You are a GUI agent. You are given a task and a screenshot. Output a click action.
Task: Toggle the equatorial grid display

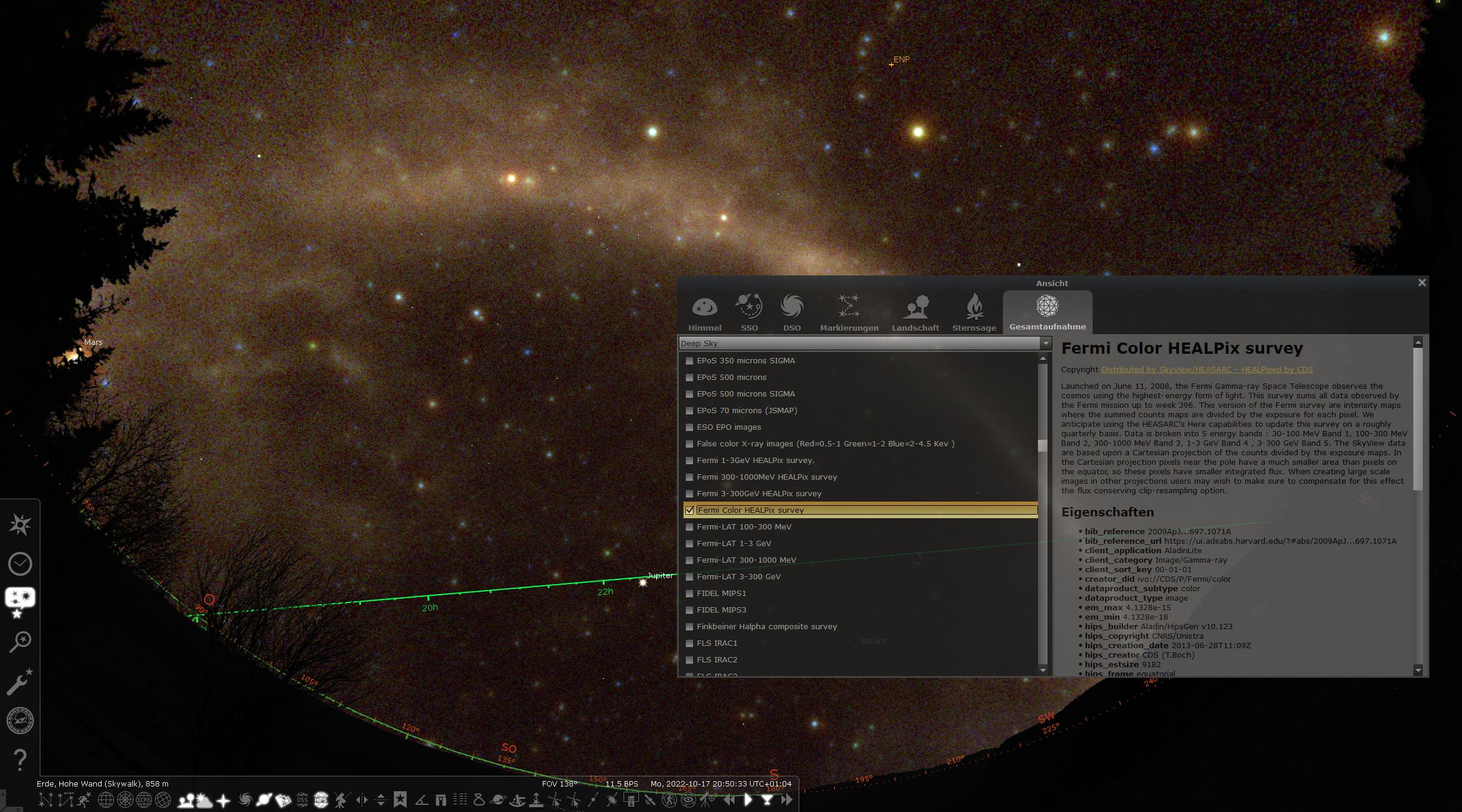tap(105, 800)
